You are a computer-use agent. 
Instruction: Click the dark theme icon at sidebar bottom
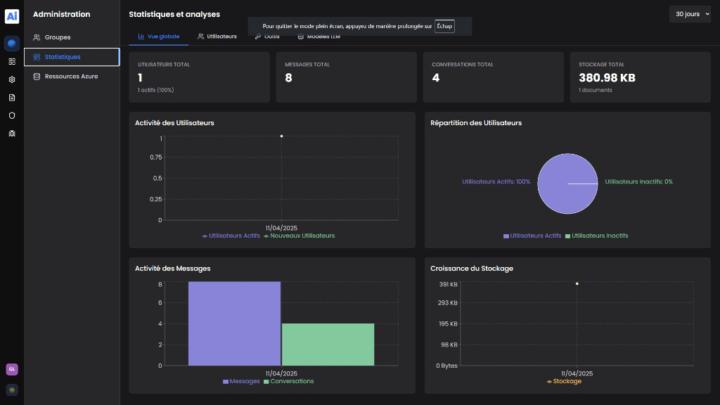[12, 389]
